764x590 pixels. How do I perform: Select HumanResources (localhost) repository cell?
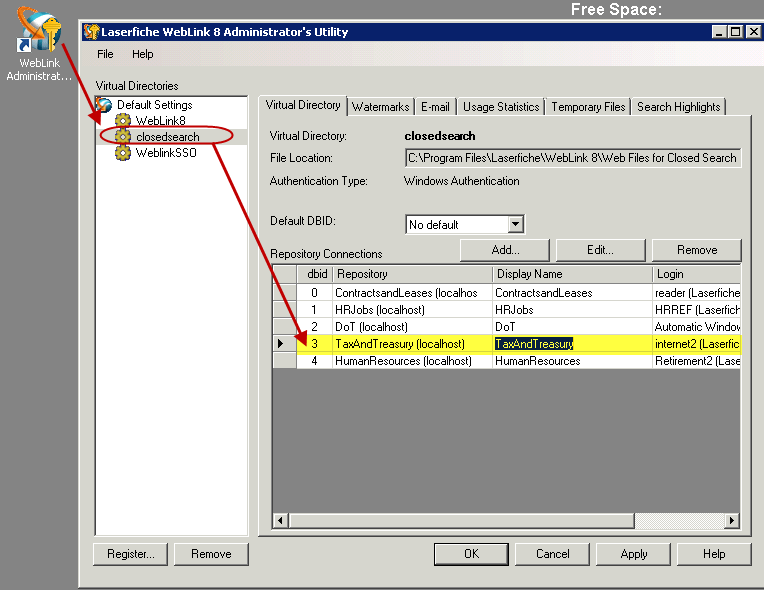(x=413, y=361)
